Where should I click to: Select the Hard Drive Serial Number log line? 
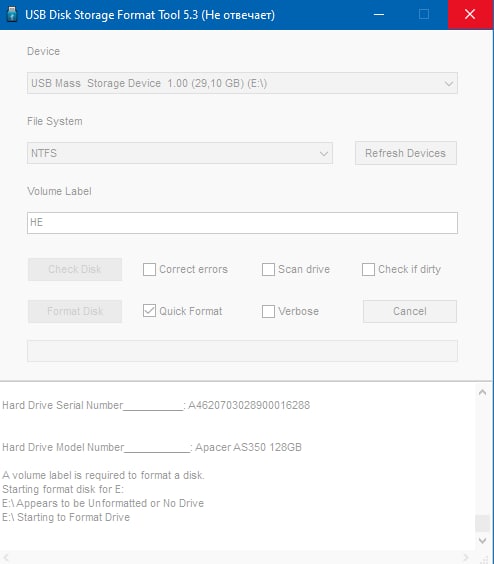[156, 405]
